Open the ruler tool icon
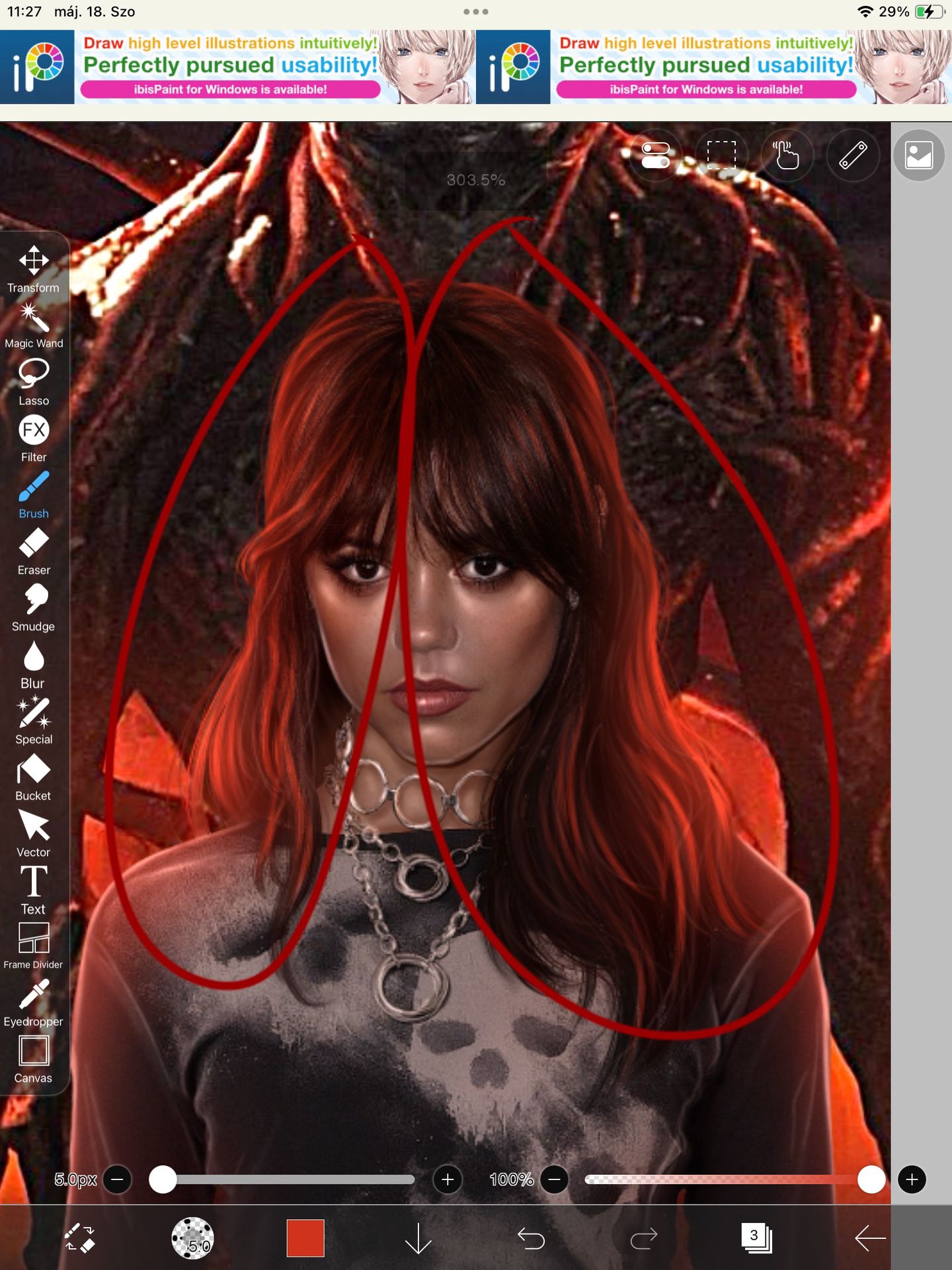The height and width of the screenshot is (1270, 952). [x=853, y=156]
